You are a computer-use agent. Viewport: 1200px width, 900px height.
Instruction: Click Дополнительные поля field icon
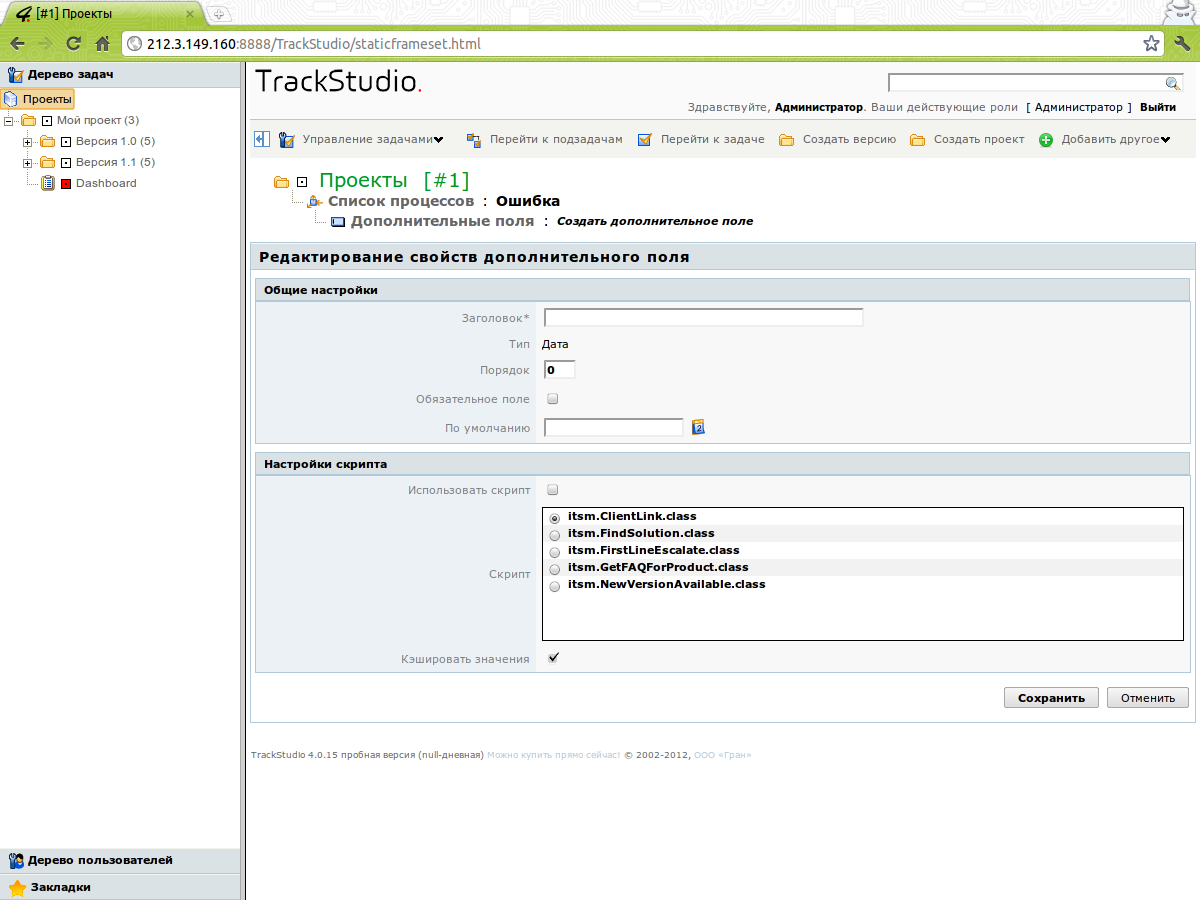[x=338, y=222]
